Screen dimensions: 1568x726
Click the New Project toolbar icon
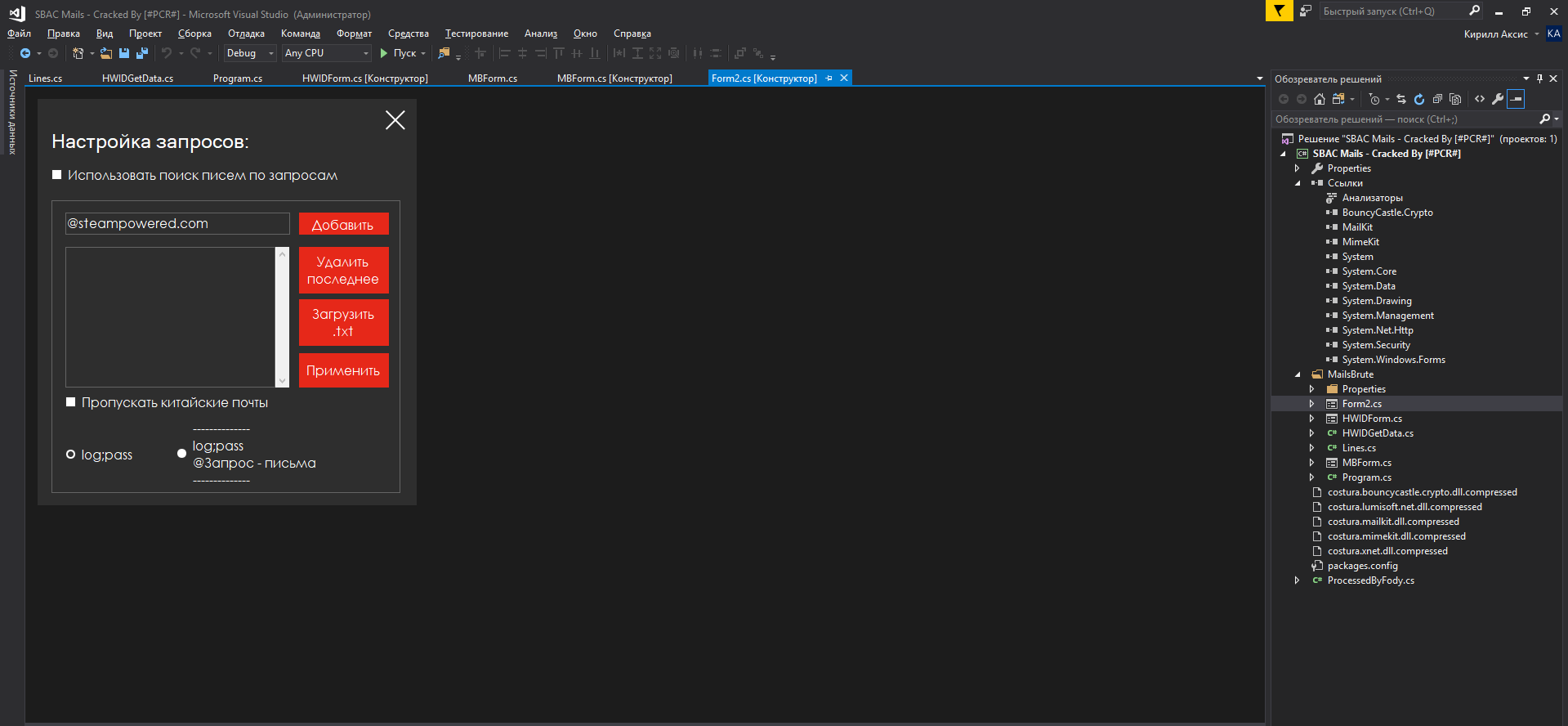point(78,53)
